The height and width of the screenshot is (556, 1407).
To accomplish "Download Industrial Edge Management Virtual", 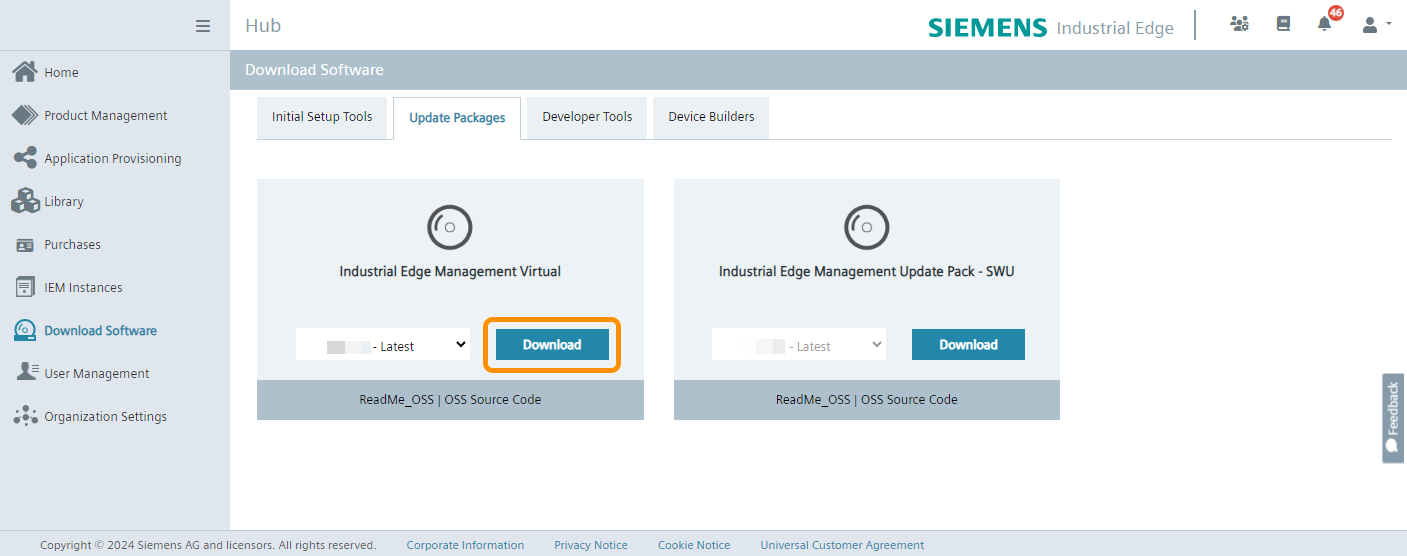I will tap(552, 345).
